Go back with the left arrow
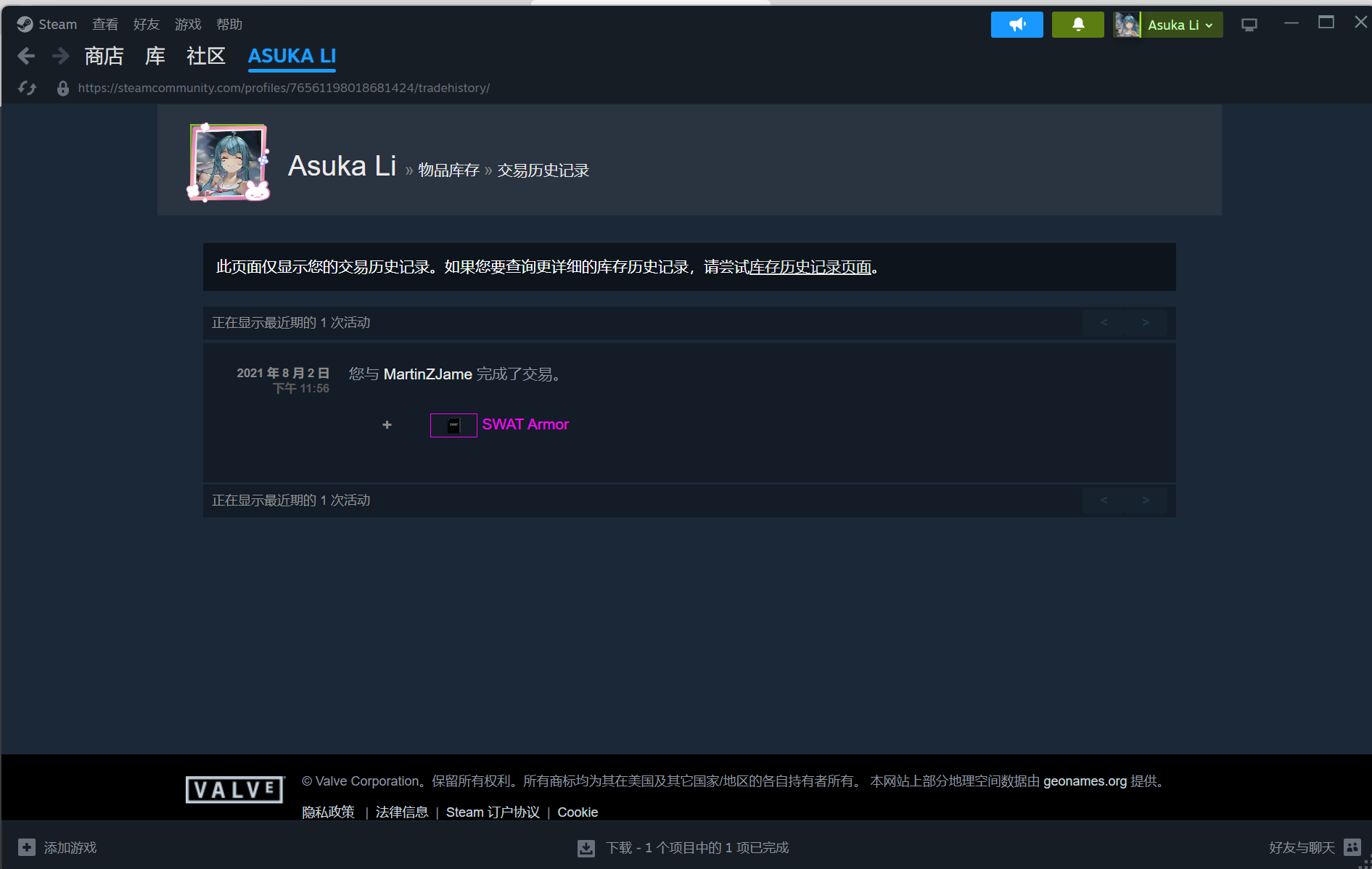This screenshot has height=869, width=1372. 26,56
